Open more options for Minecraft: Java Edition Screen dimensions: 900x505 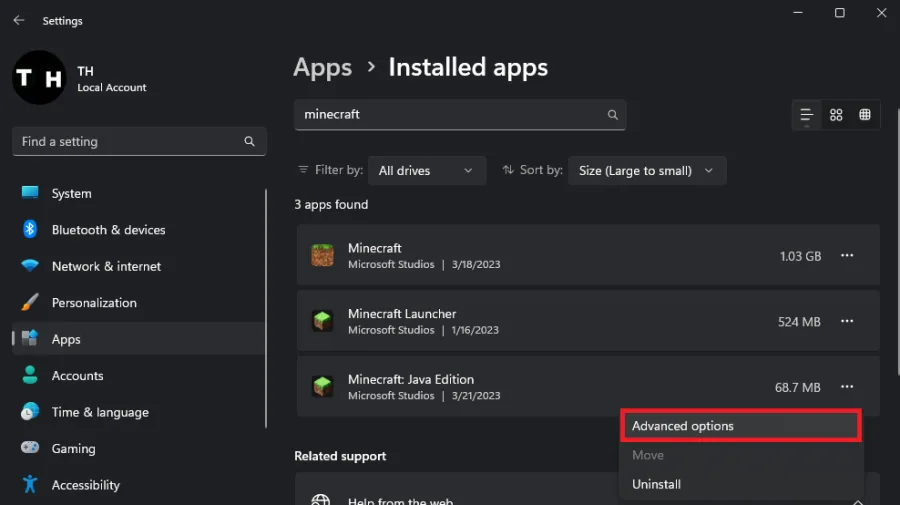[847, 387]
